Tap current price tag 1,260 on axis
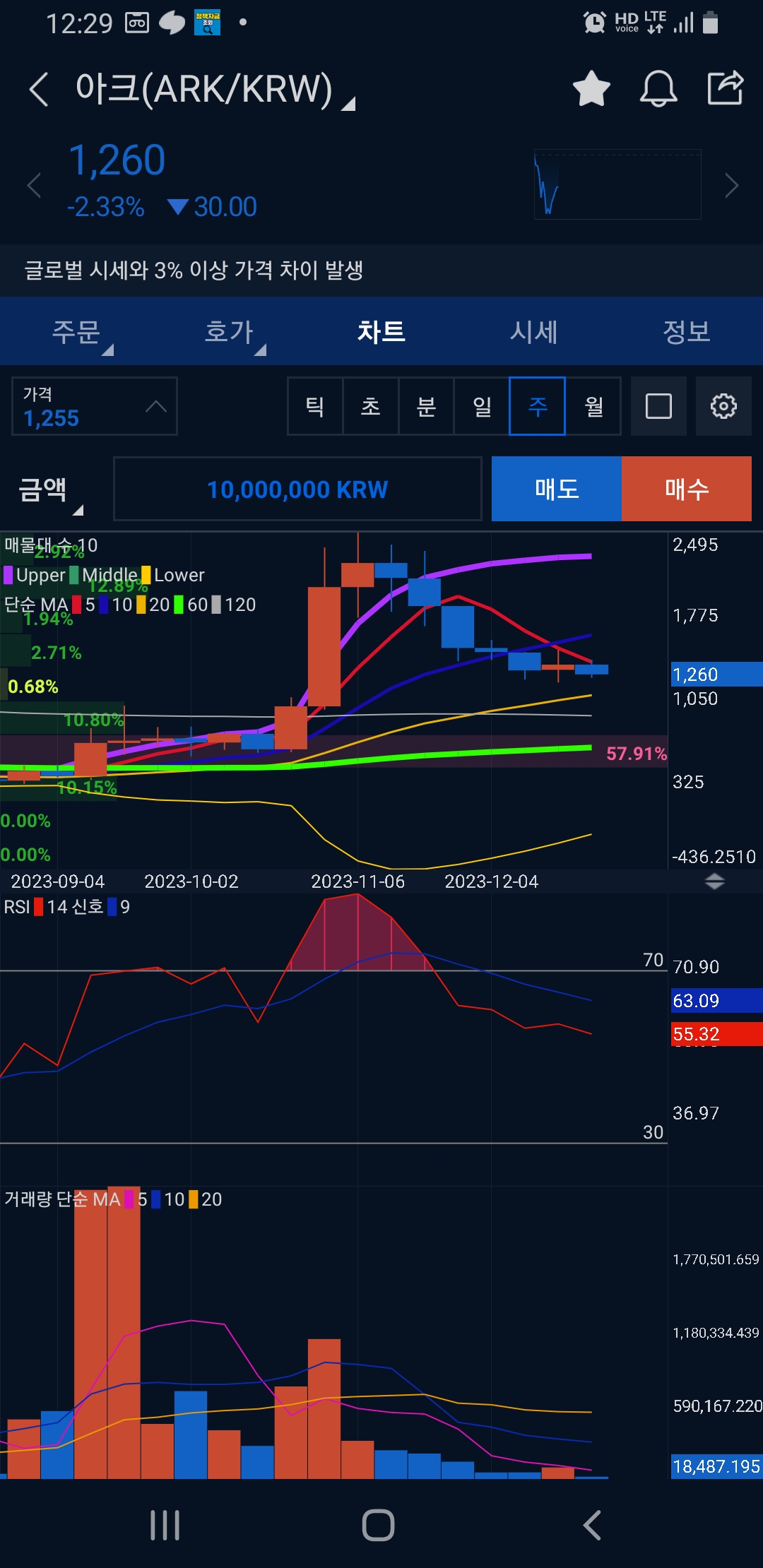This screenshot has height=1568, width=763. point(716,675)
